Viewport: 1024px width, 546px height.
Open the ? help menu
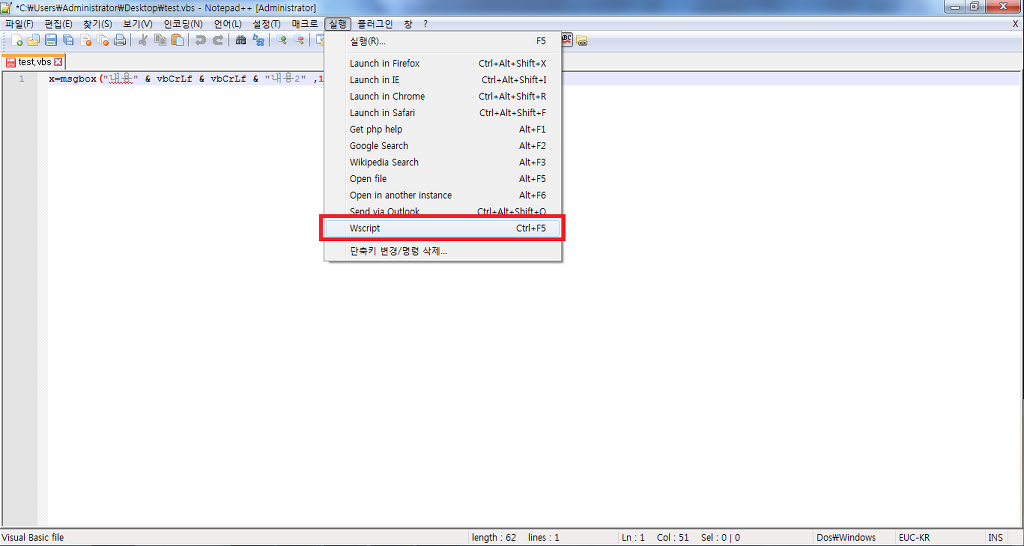coord(425,24)
